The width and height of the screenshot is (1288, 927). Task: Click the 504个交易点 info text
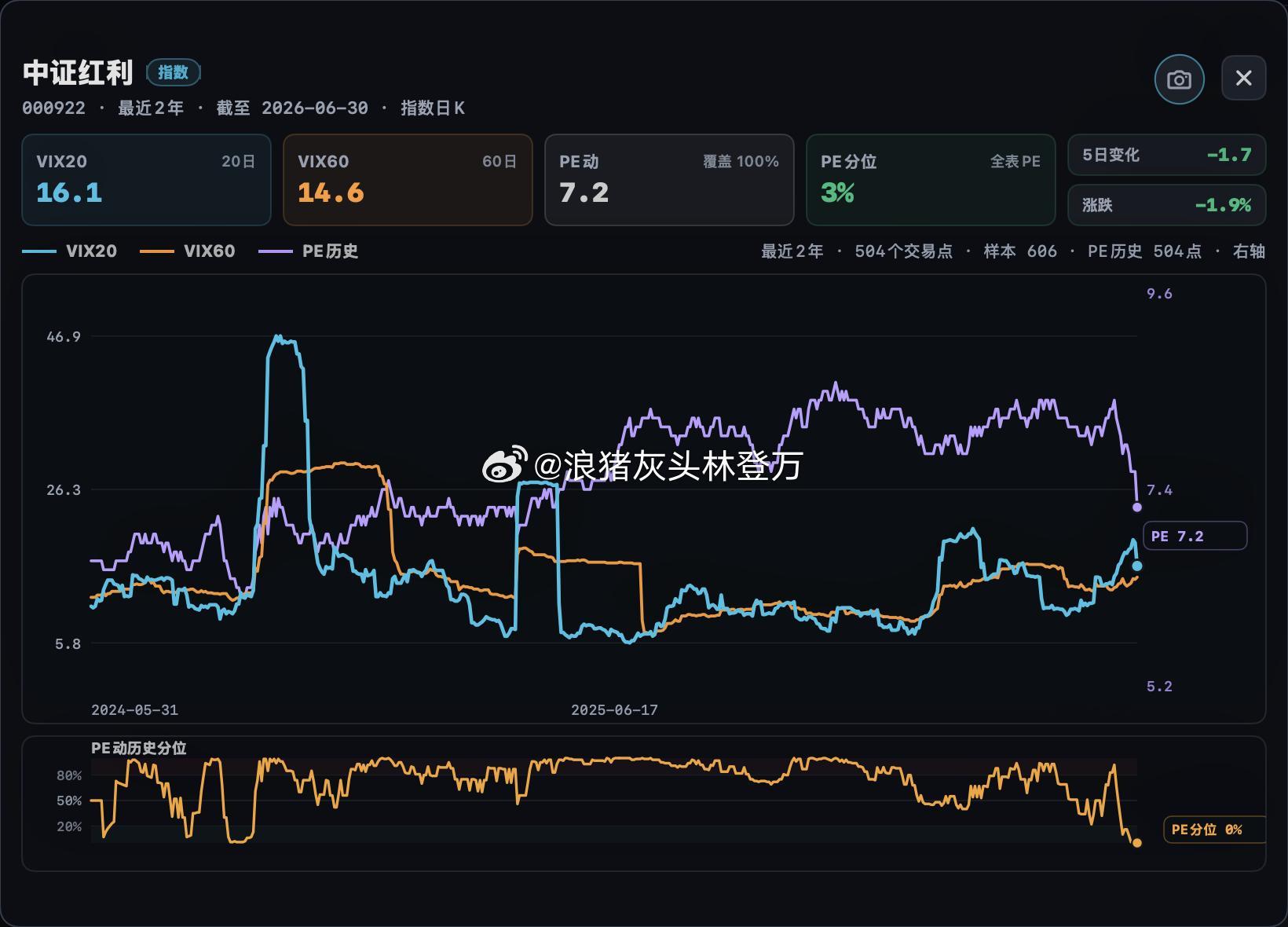click(x=903, y=251)
